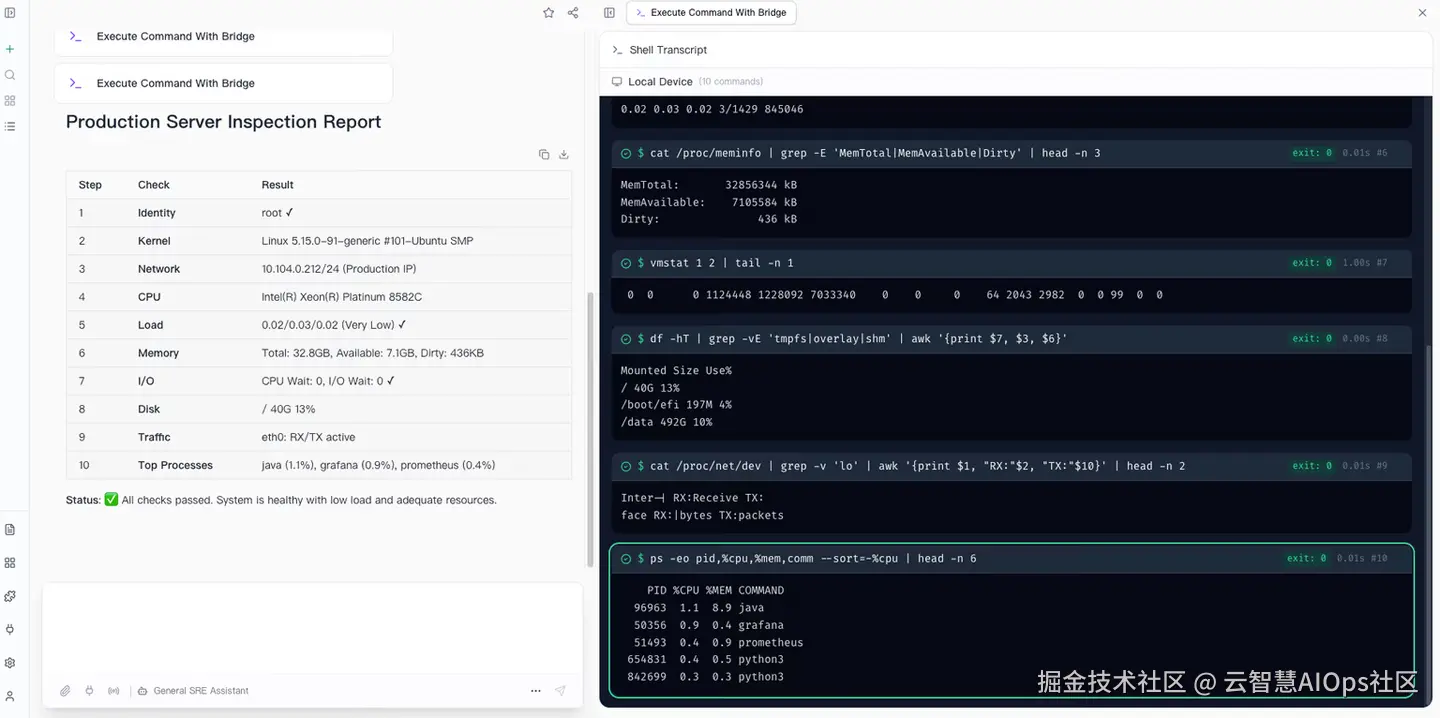Download the inspection report table
The image size is (1440, 718).
[x=564, y=154]
